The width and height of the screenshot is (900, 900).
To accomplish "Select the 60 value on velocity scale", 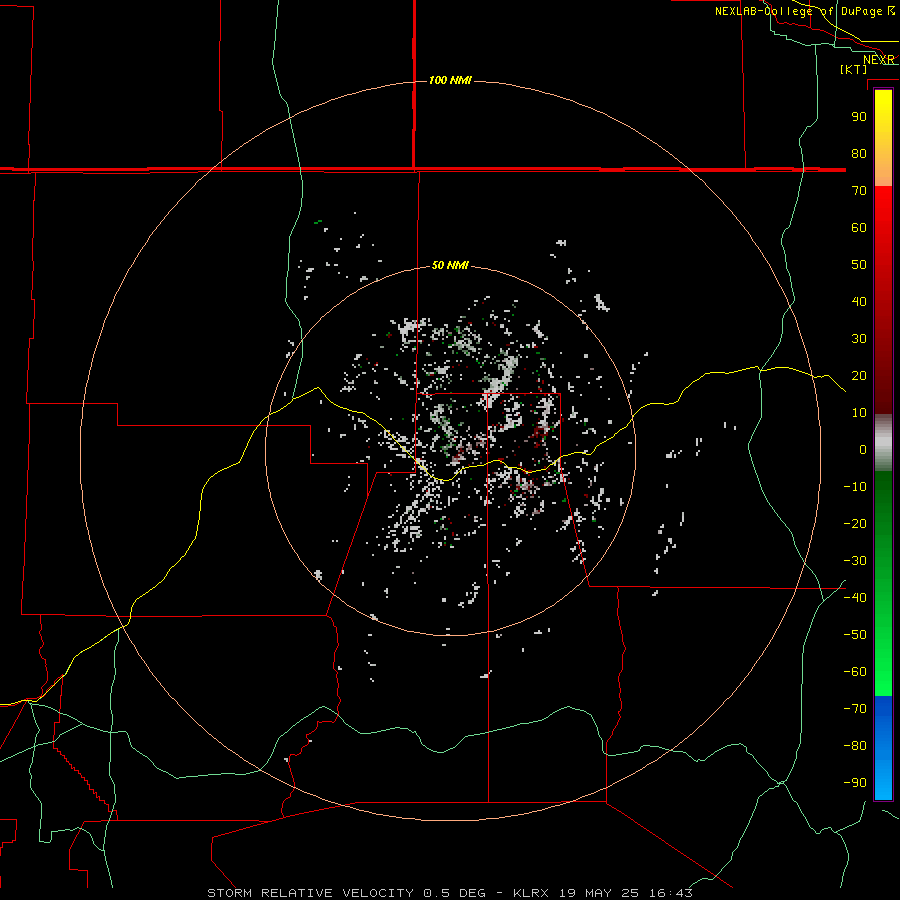I will 859,228.
